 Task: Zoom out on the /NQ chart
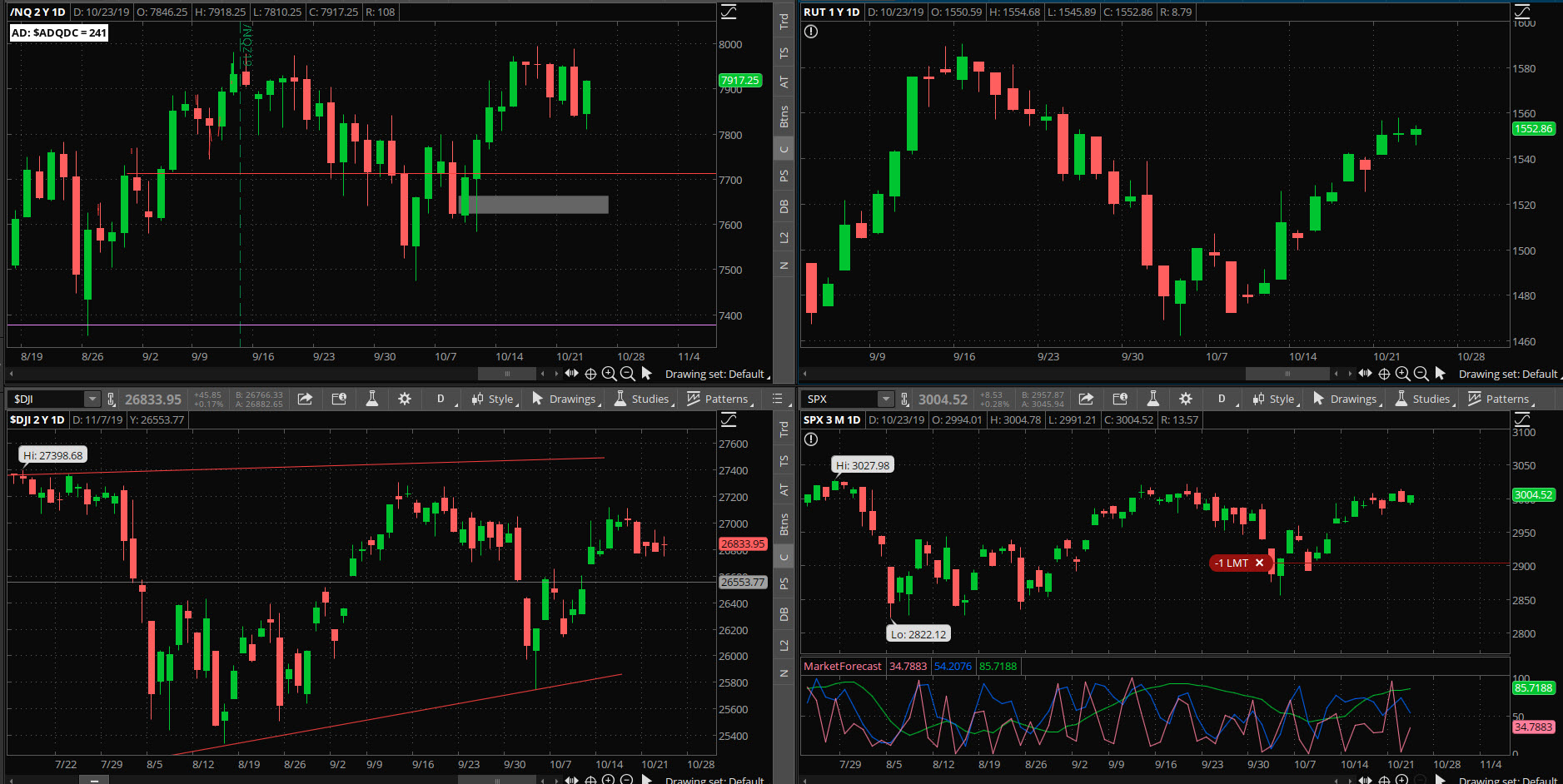tap(627, 374)
